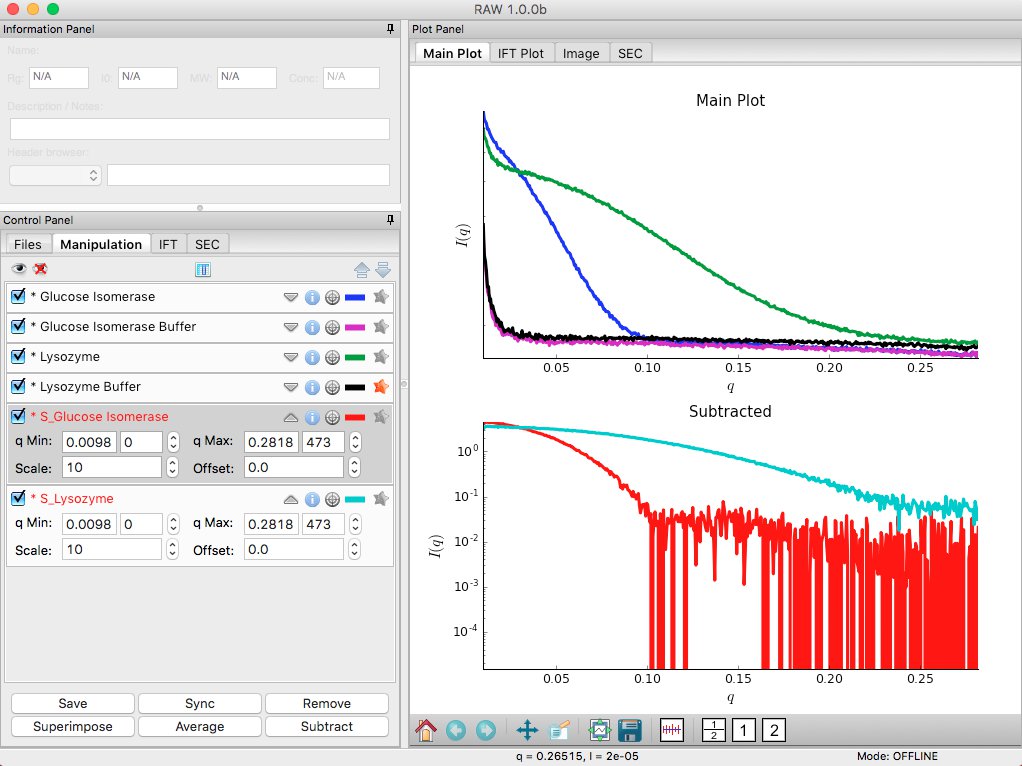This screenshot has width=1022, height=766.
Task: Click the hide-all crossed eye icon
Action: (40, 269)
